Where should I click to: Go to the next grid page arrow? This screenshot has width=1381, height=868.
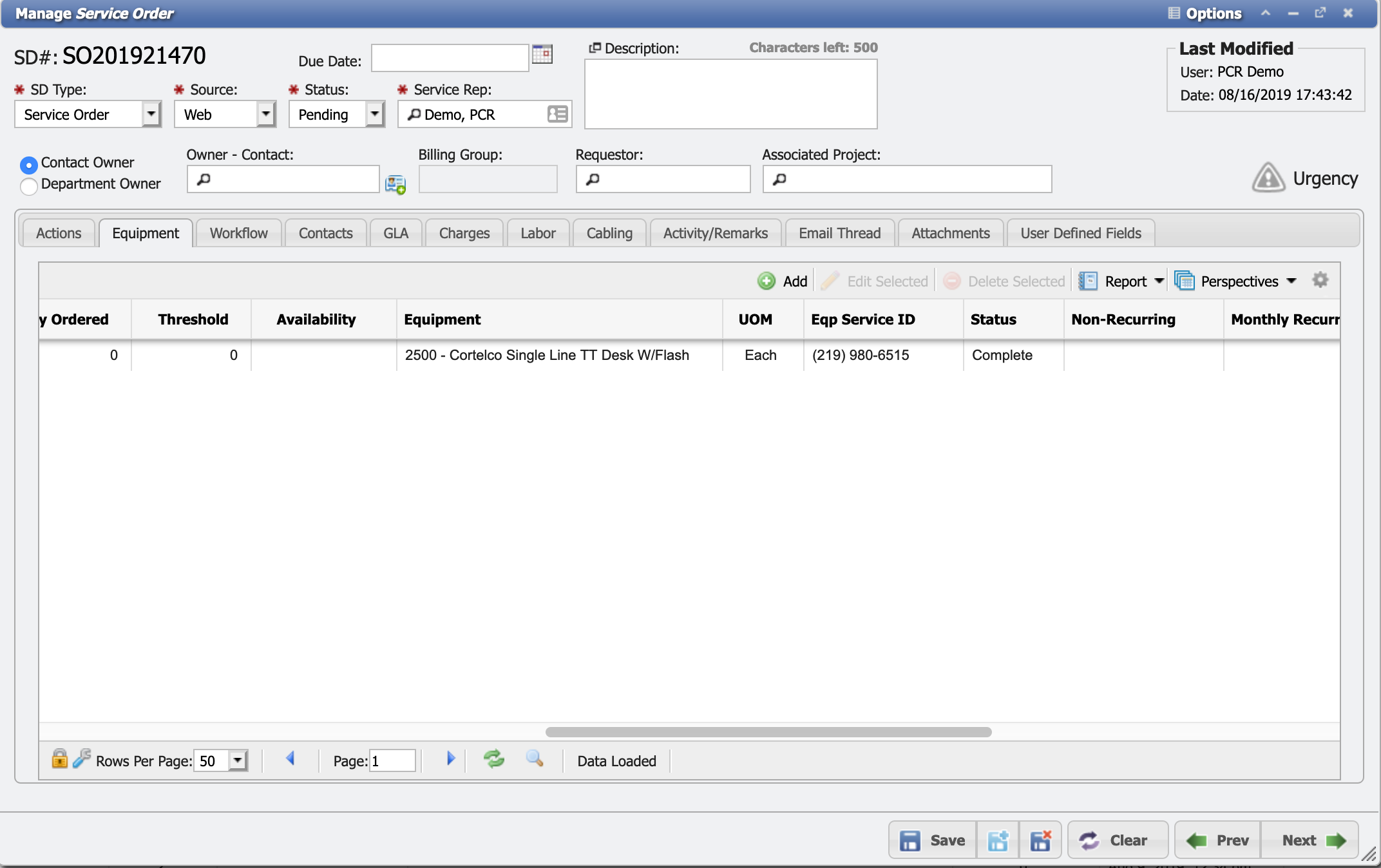tap(451, 759)
